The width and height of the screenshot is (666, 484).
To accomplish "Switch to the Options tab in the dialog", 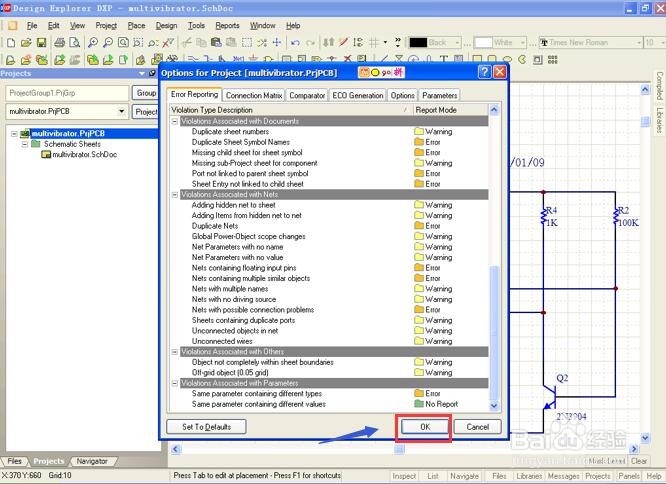I will [403, 96].
